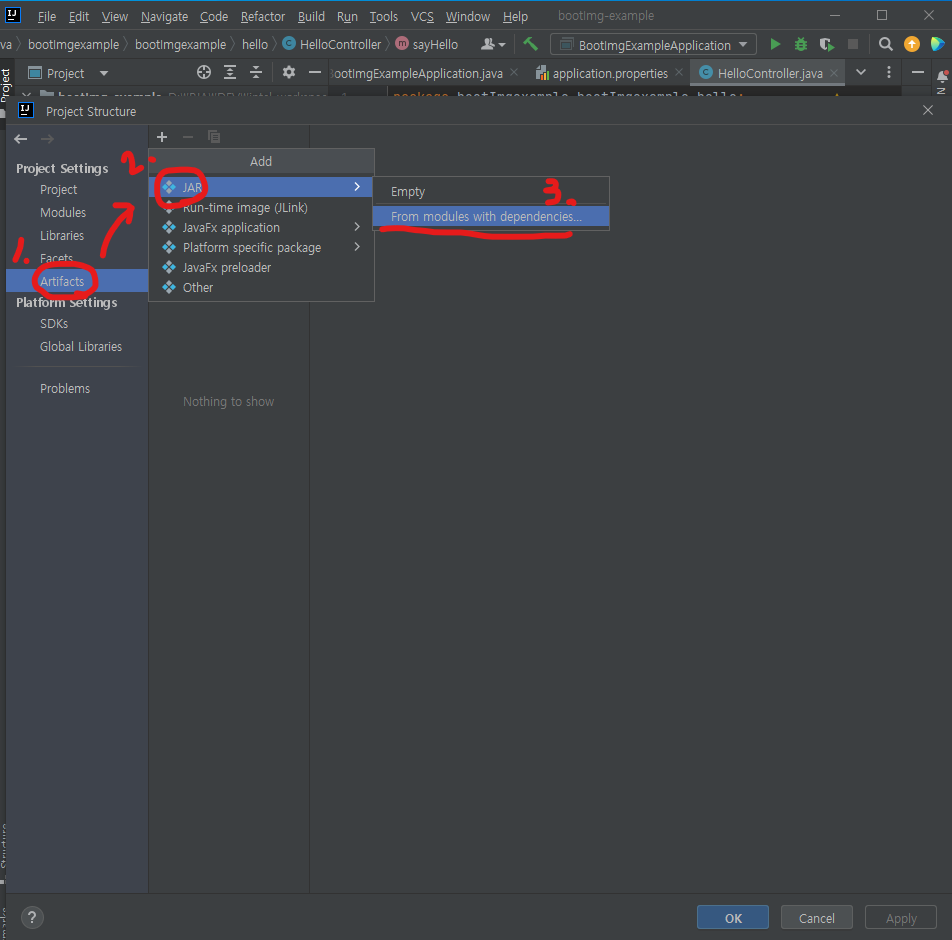The image size is (952, 940).
Task: Click the locate target crosshair icon
Action: 204,73
